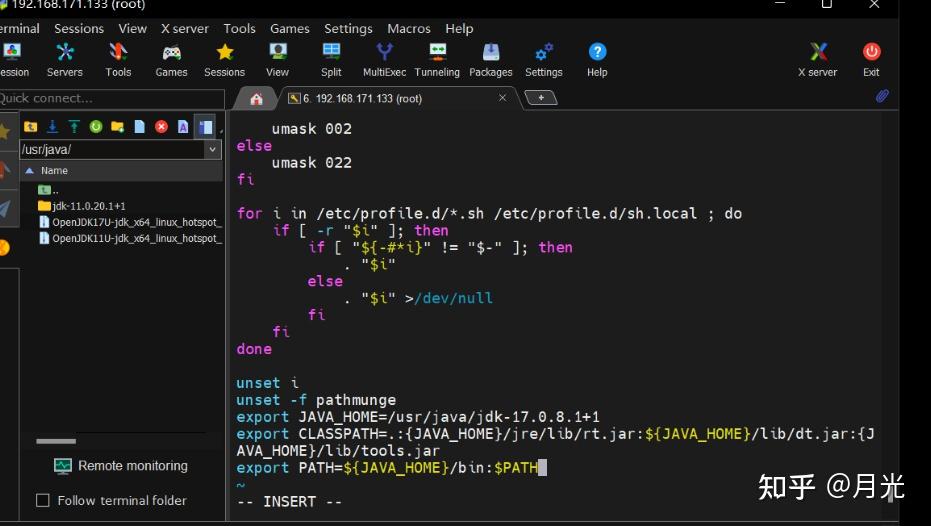Open the Help toolbar icon
This screenshot has width=931, height=526.
pos(597,60)
